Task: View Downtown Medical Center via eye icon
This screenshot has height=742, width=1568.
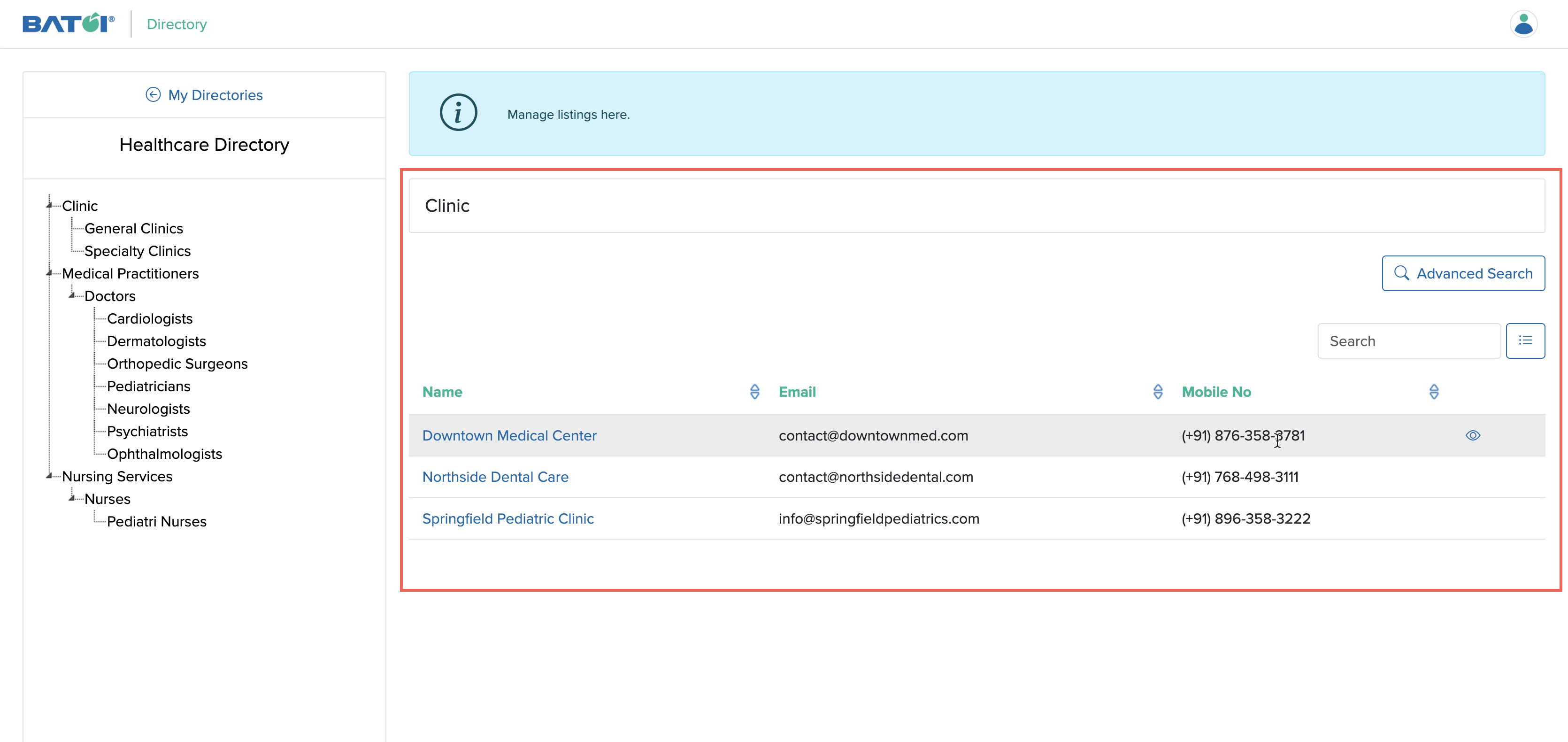Action: pos(1472,435)
